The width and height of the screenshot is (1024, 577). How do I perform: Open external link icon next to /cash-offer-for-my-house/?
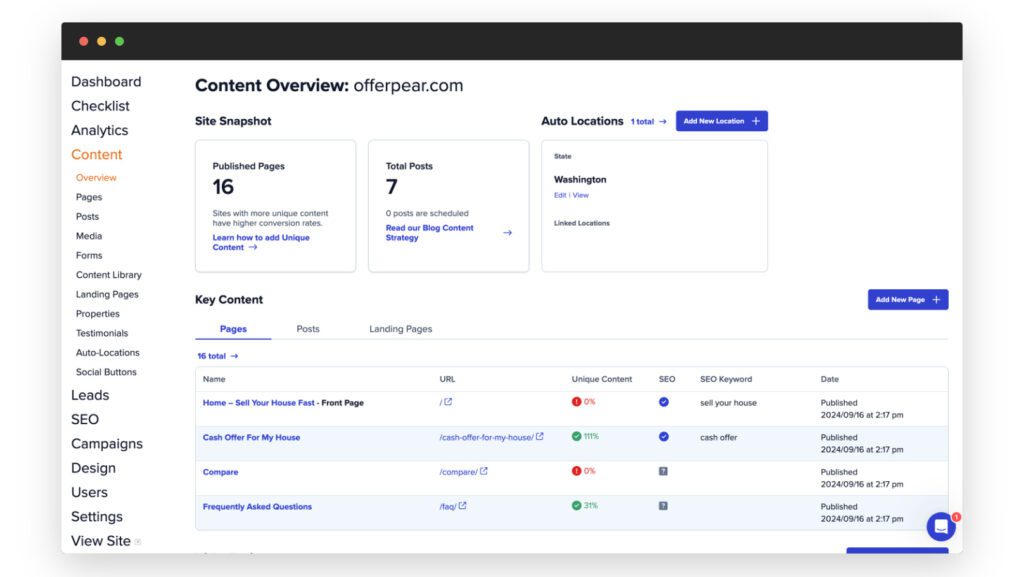[x=539, y=437]
